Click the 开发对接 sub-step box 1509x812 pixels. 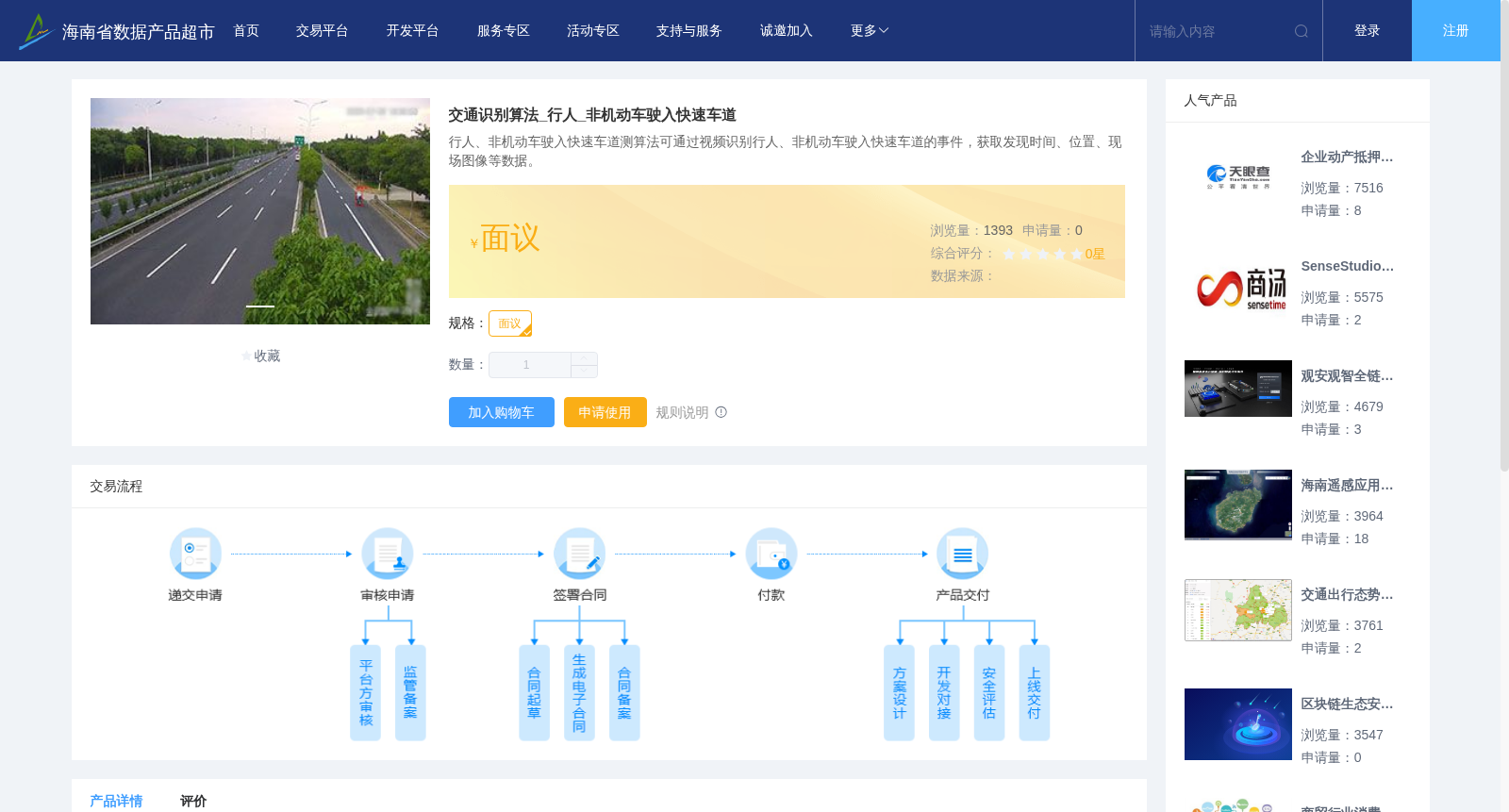coord(944,693)
